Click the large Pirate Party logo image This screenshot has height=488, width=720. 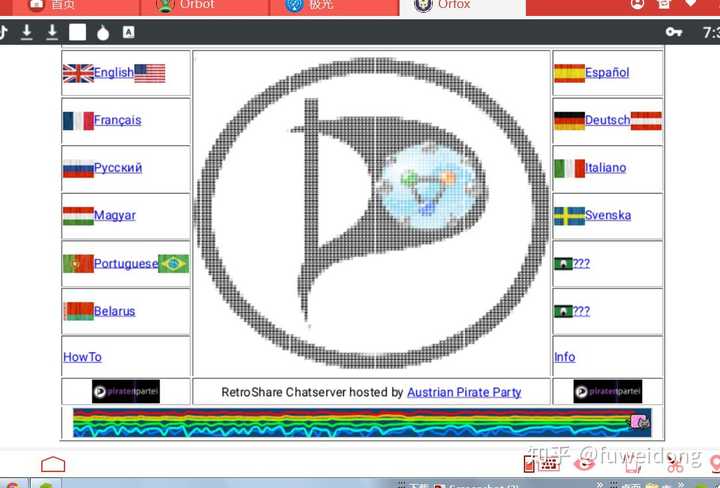point(371,213)
